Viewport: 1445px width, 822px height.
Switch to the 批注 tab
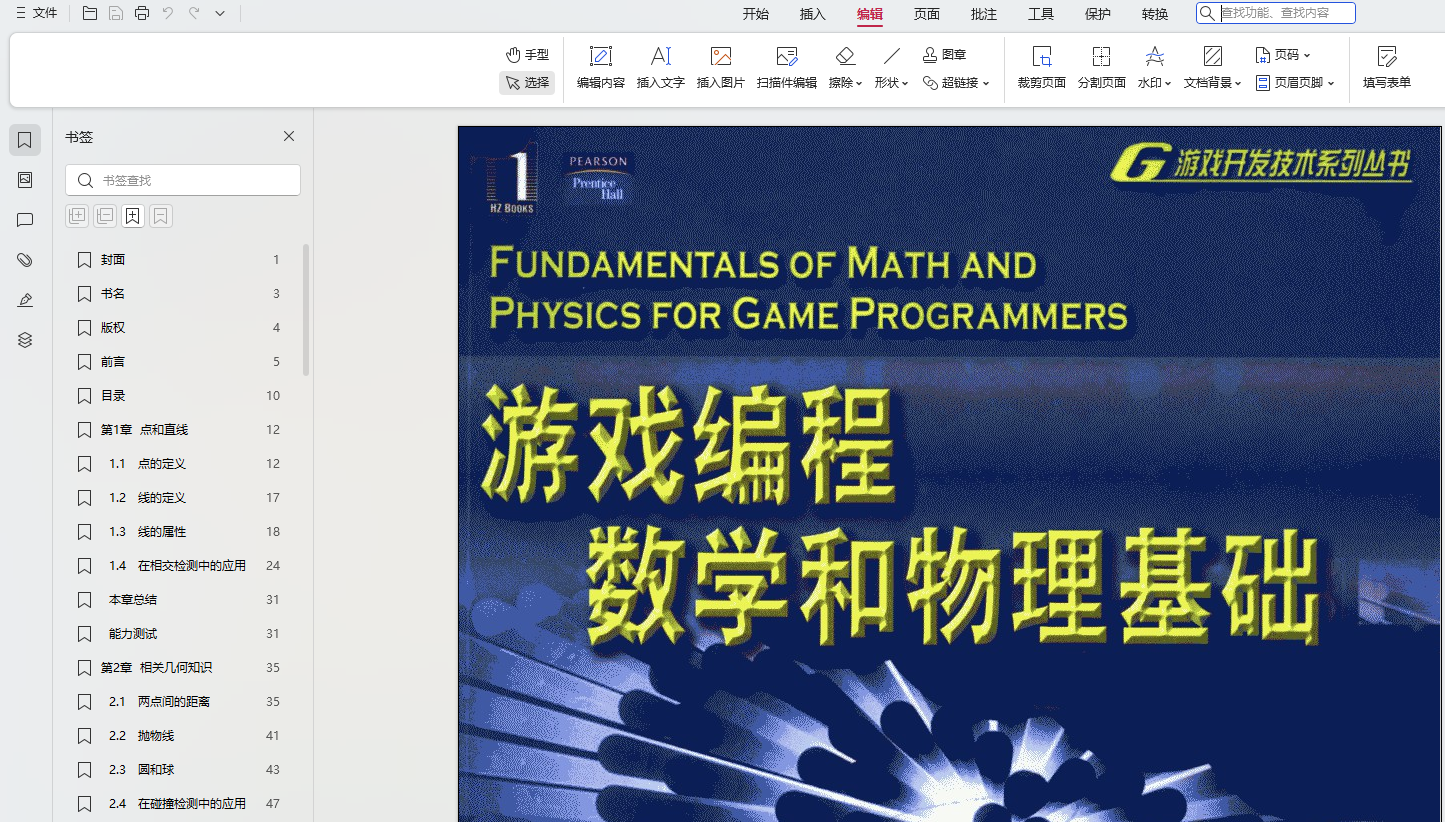[984, 14]
